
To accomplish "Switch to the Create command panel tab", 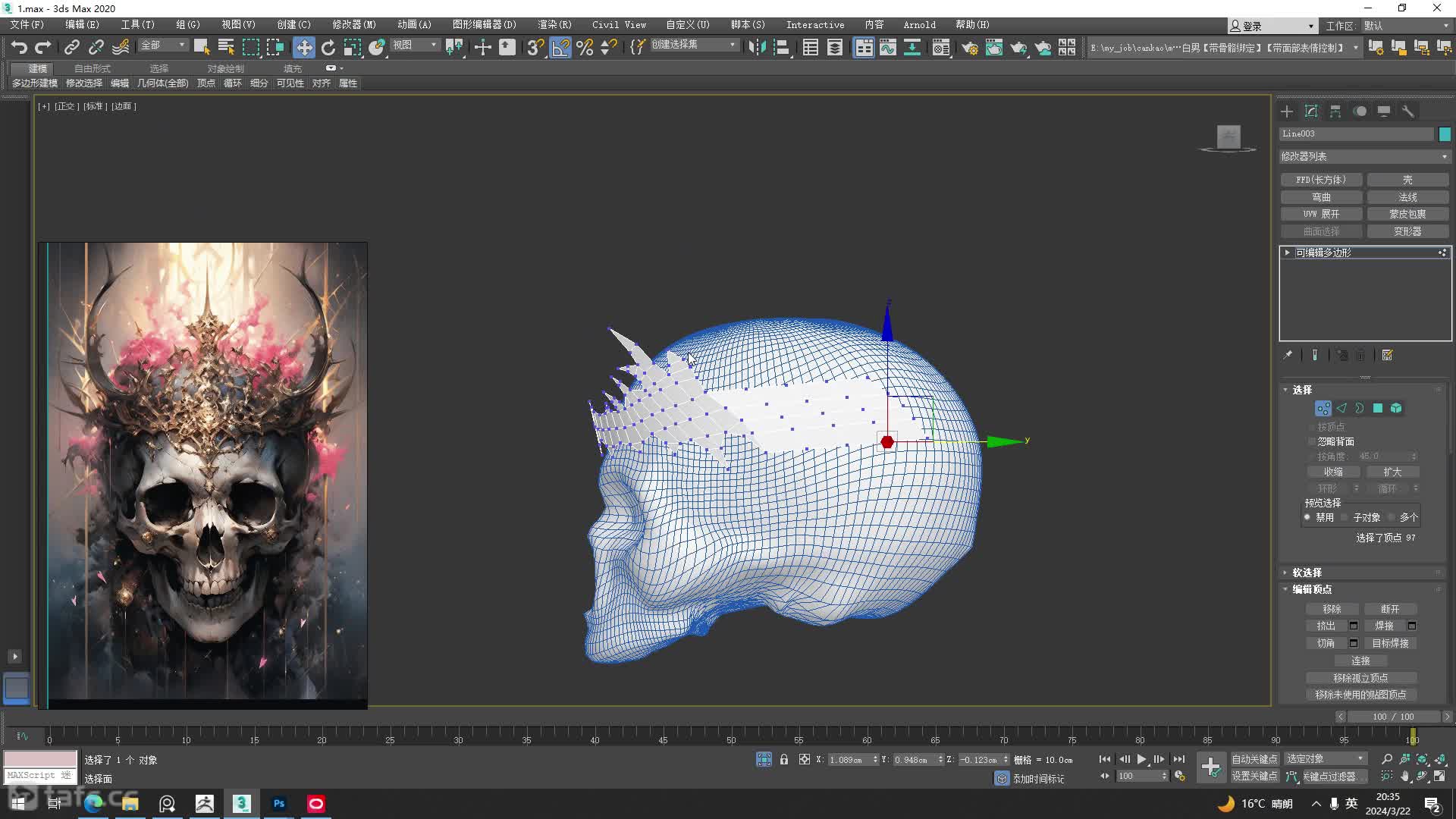I will point(1287,111).
